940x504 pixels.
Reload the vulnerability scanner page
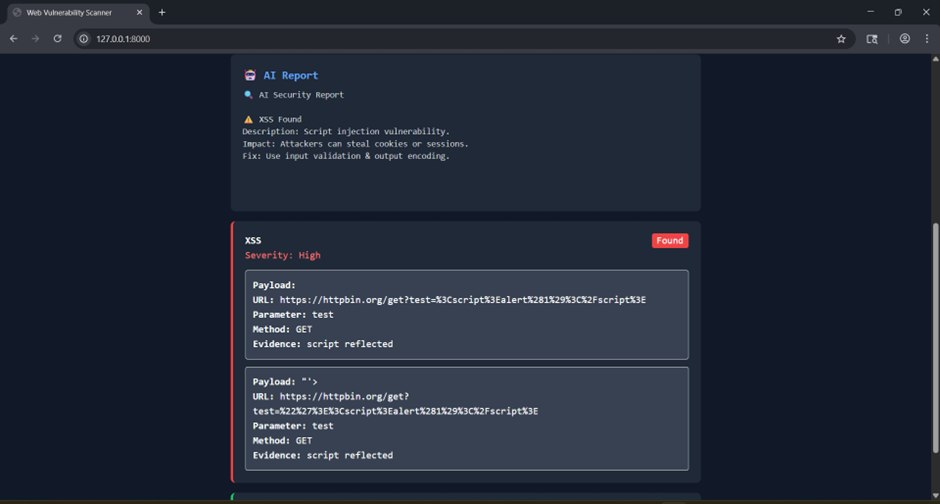point(58,38)
